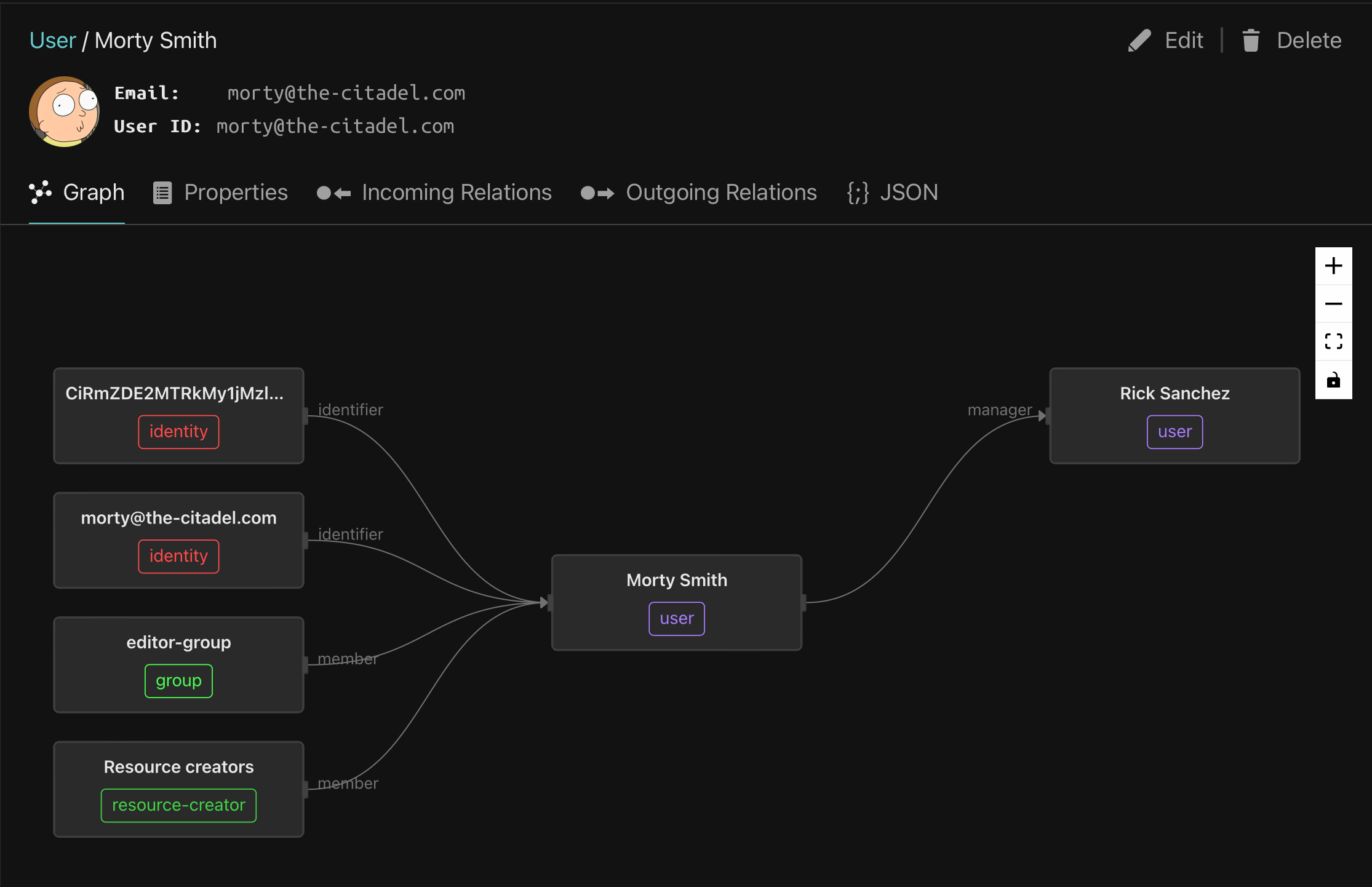This screenshot has height=887, width=1372.
Task: Click the resource-creator tag
Action: pos(178,805)
